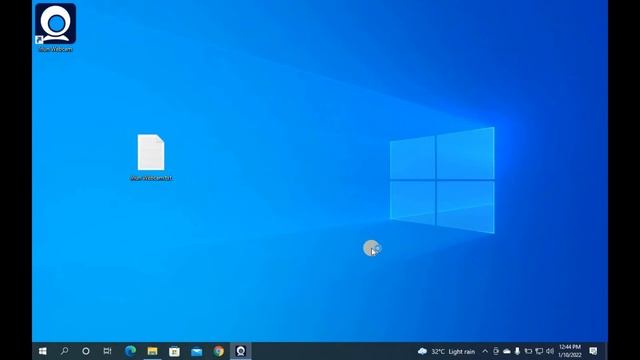The height and width of the screenshot is (360, 640).
Task: Open Microsoft Store from the taskbar
Action: tap(175, 351)
